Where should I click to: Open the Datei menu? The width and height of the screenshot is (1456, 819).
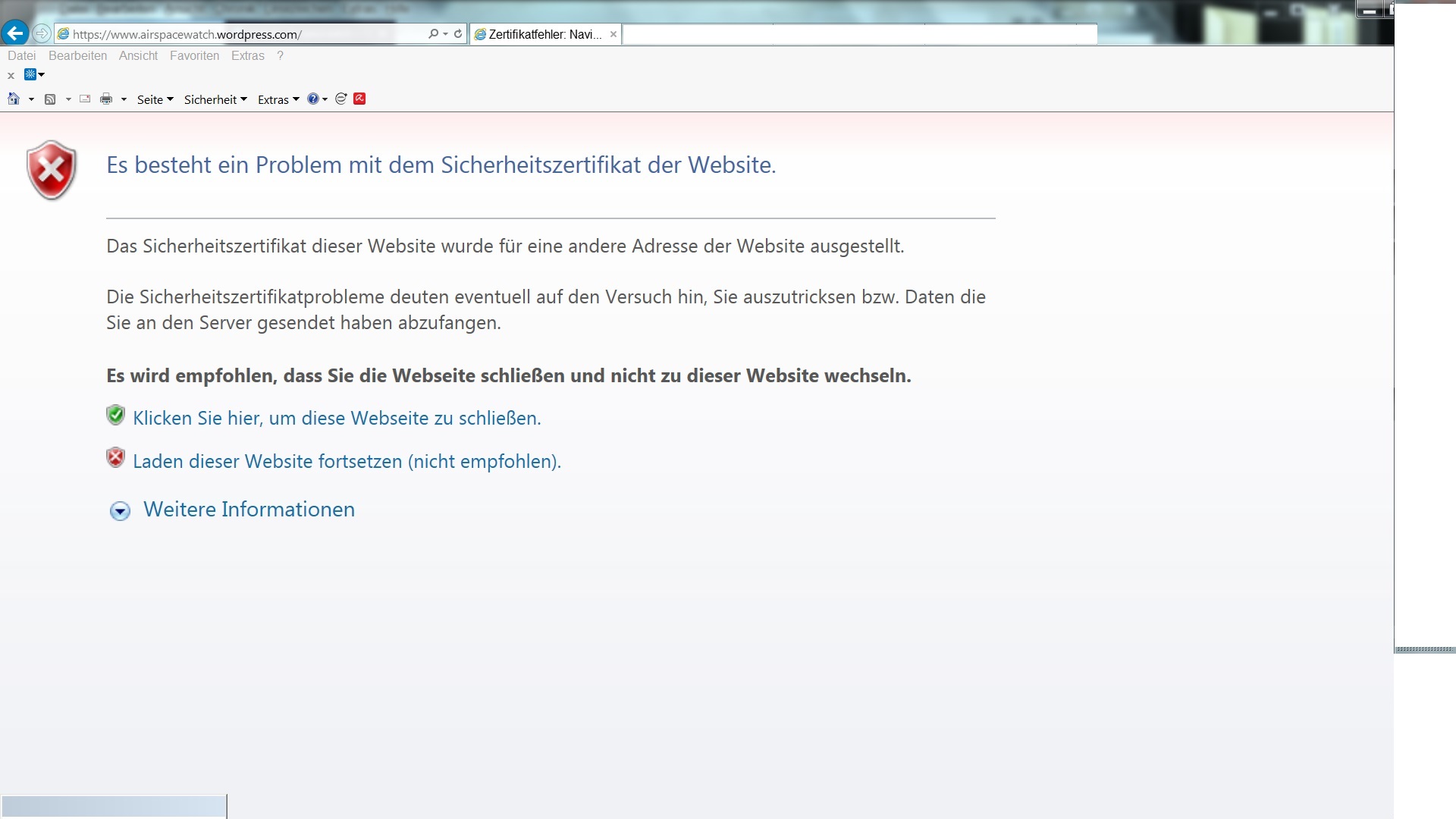21,56
